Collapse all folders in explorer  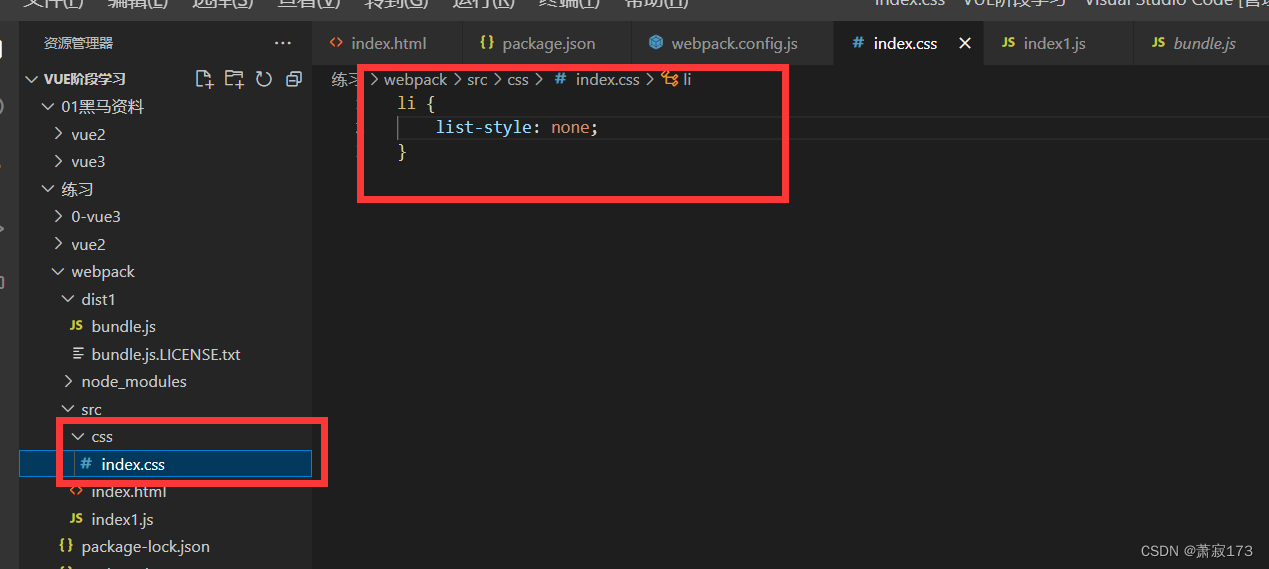point(294,79)
